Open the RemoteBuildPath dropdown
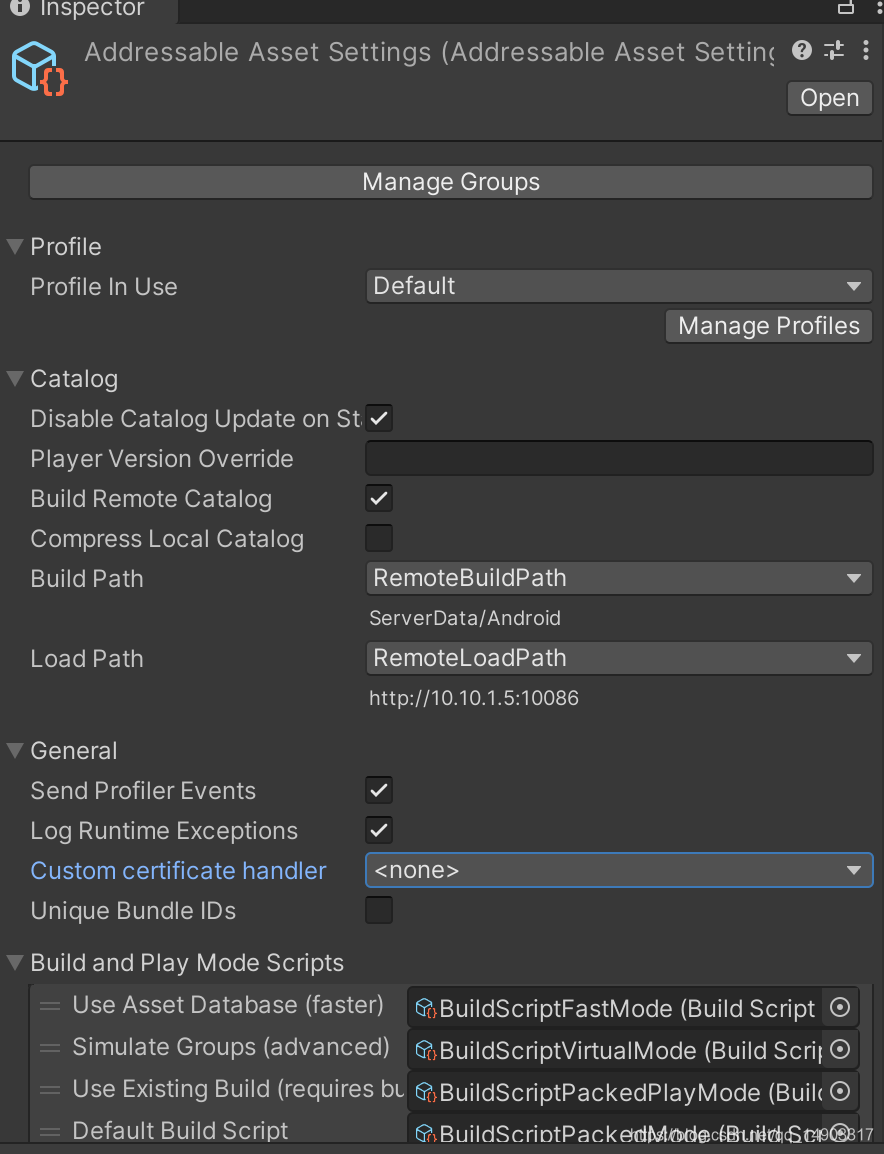 pyautogui.click(x=618, y=578)
